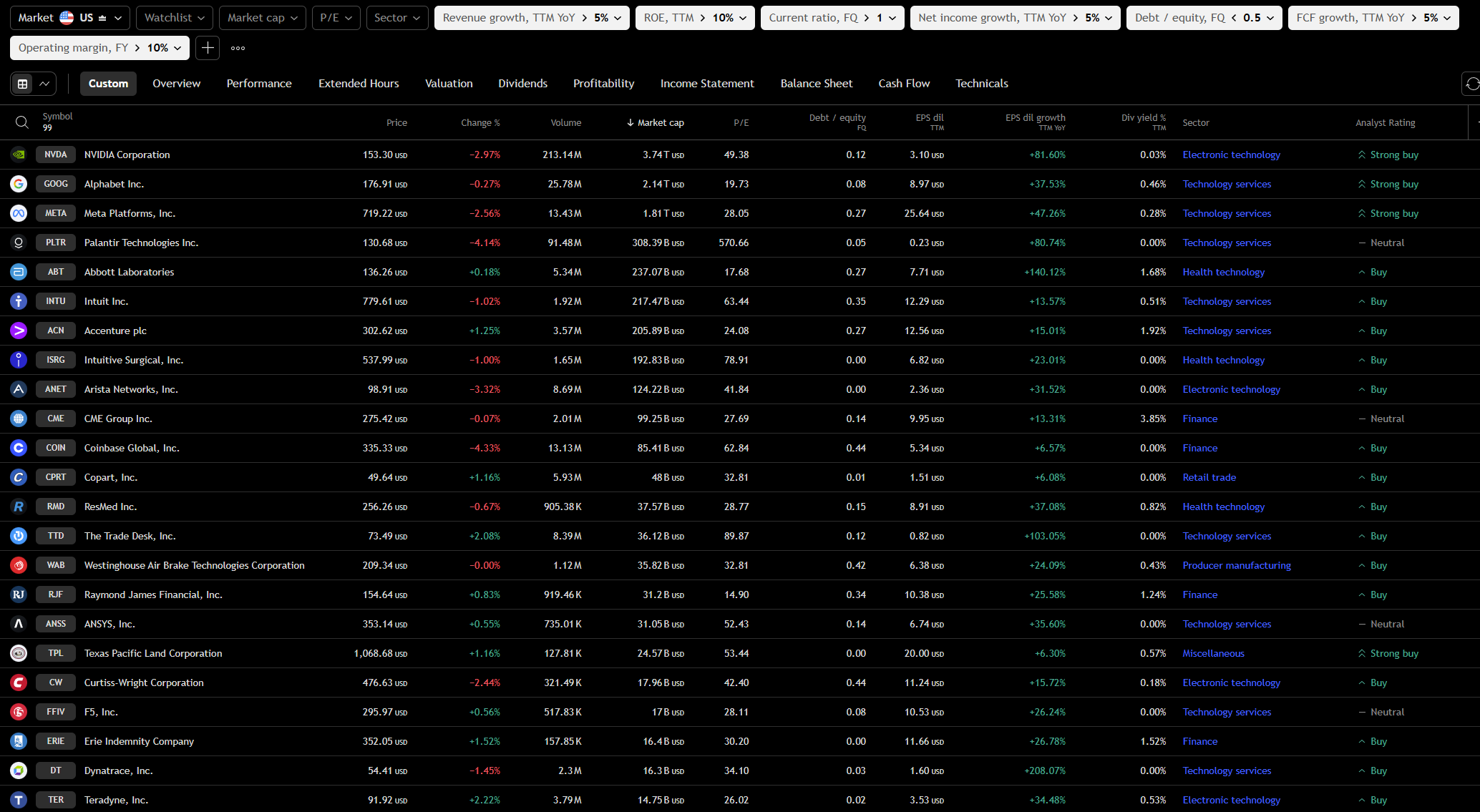The width and height of the screenshot is (1480, 812).
Task: Click the Debt / equity FQ filter
Action: [x=1204, y=18]
